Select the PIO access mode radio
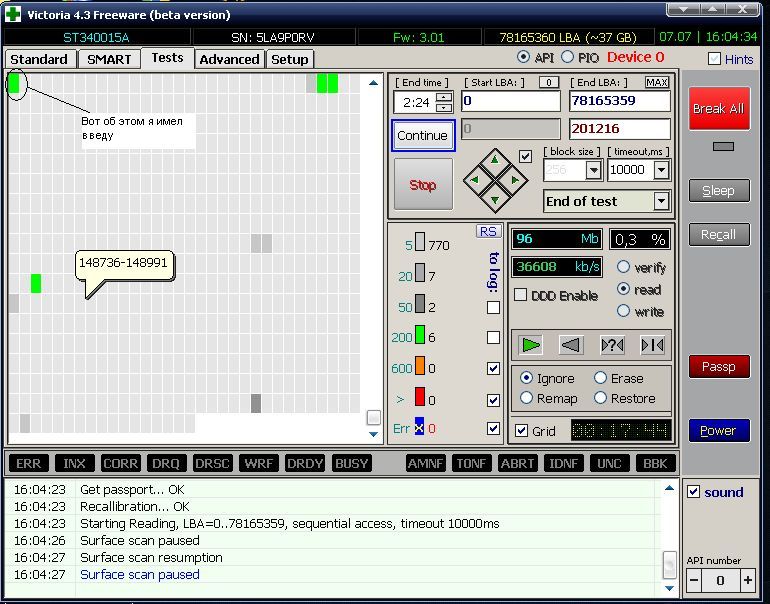The image size is (770, 604). click(x=567, y=57)
